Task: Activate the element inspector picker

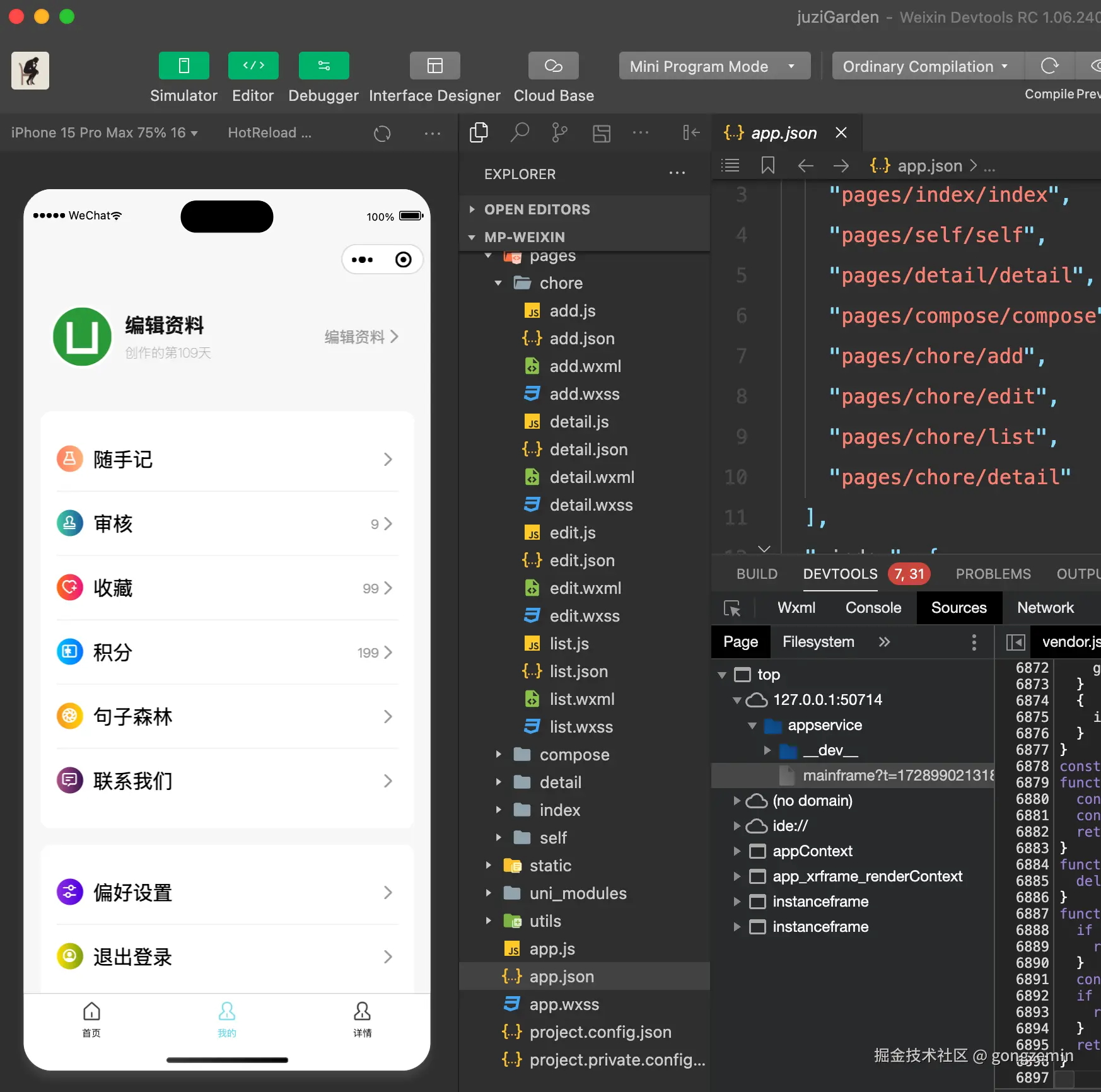Action: pos(732,608)
